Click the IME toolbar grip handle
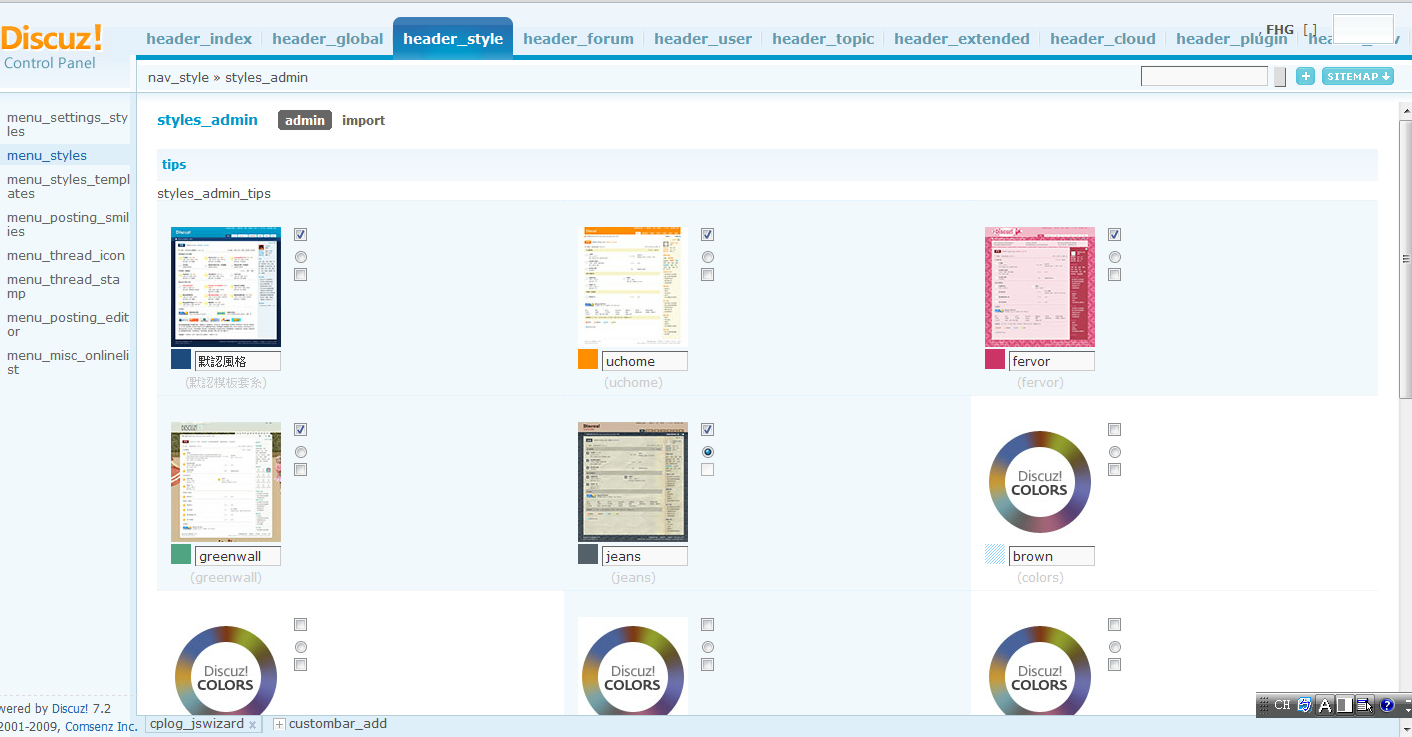Image resolution: width=1412 pixels, height=737 pixels. click(x=1264, y=705)
